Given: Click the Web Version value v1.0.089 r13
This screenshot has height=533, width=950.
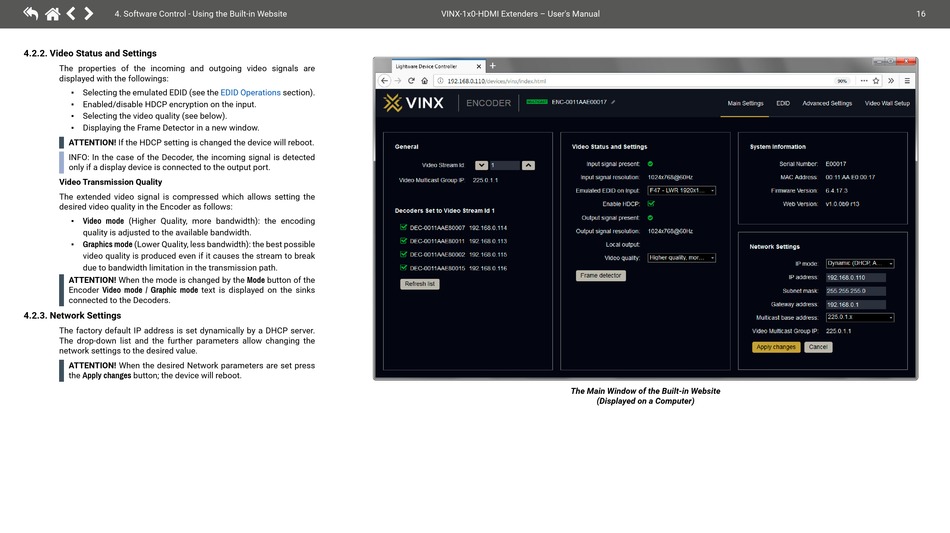Looking at the screenshot, I should [842, 204].
